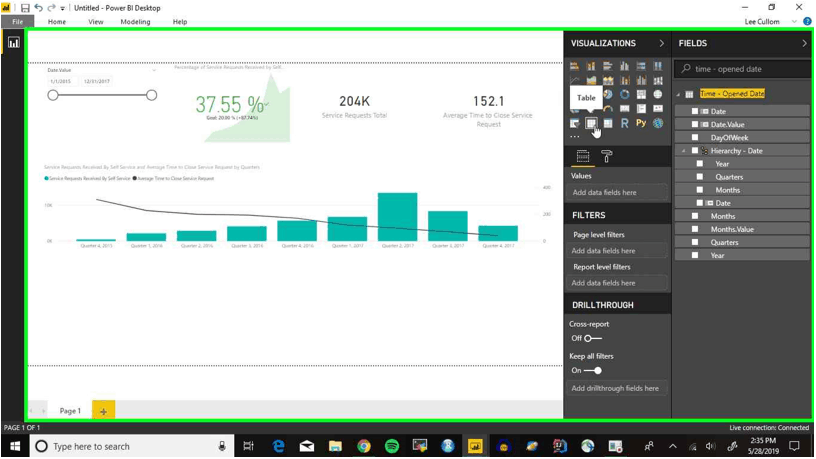Collapse the Fields pane with its chevron
The width and height of the screenshot is (816, 459).
(804, 43)
